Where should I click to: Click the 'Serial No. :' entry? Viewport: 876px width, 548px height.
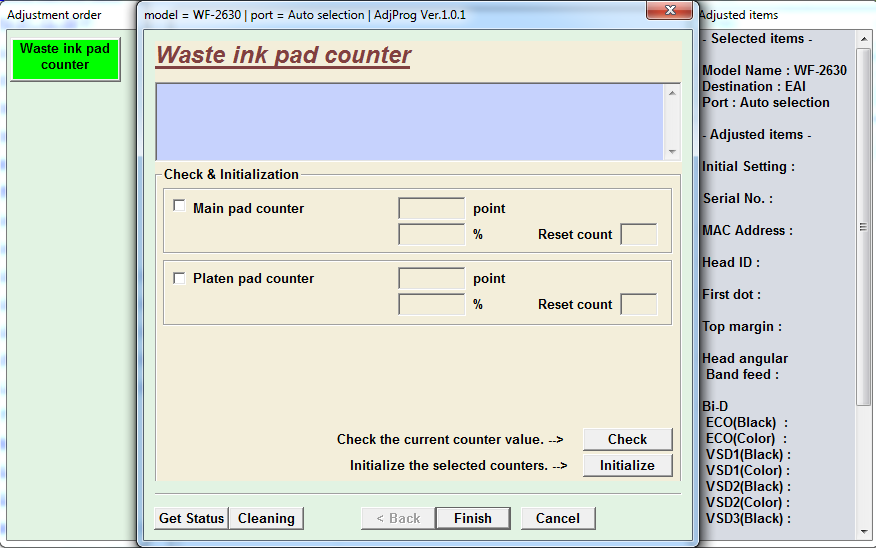[x=738, y=199]
